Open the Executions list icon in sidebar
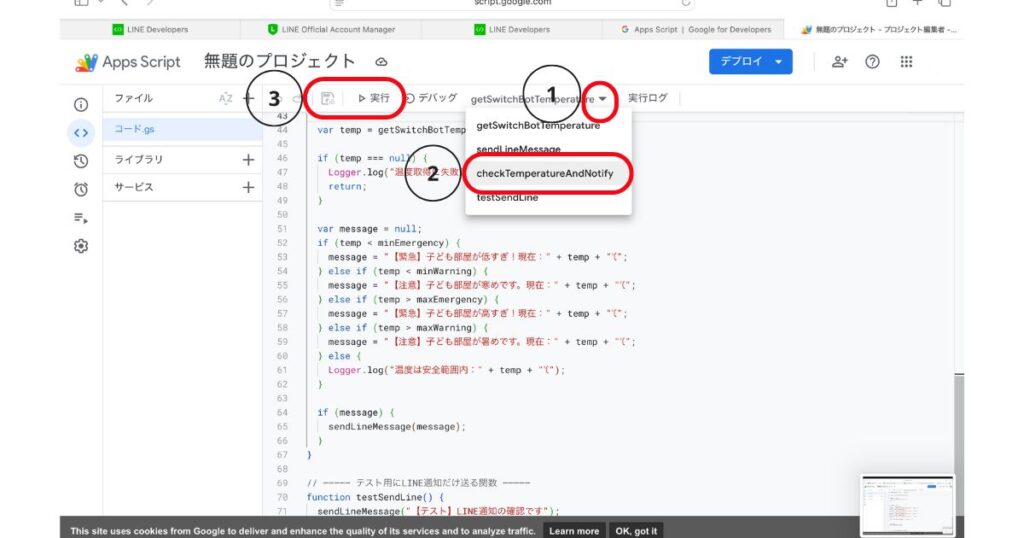 pyautogui.click(x=81, y=218)
